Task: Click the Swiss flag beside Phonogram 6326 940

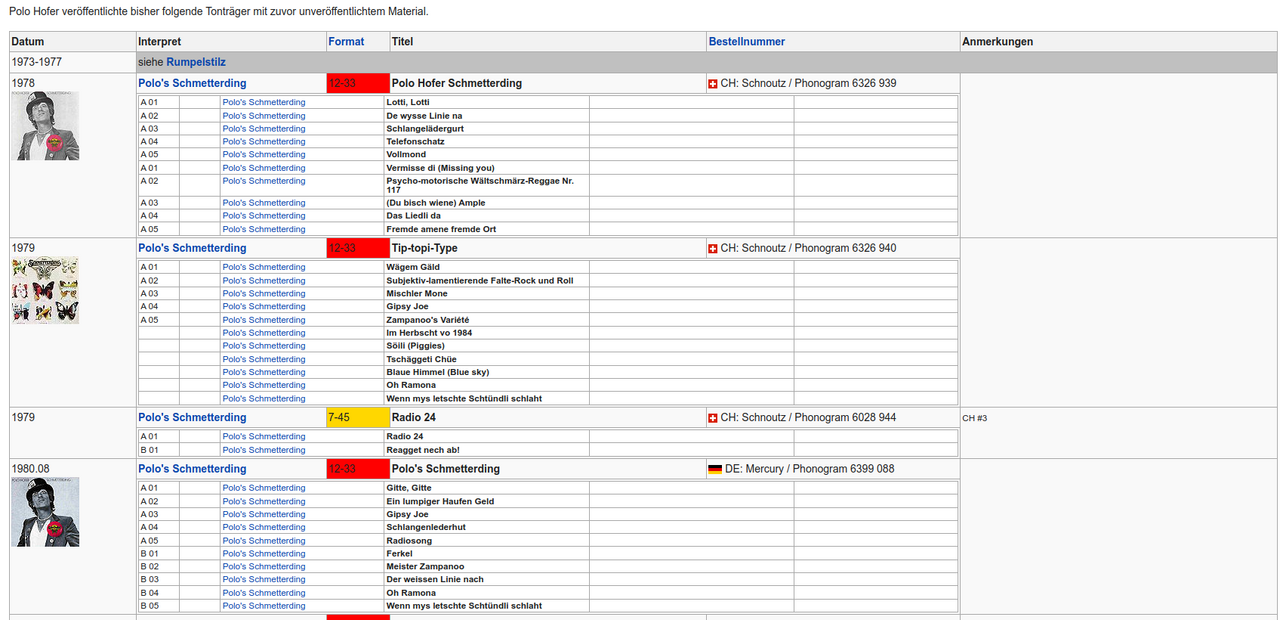Action: 713,248
